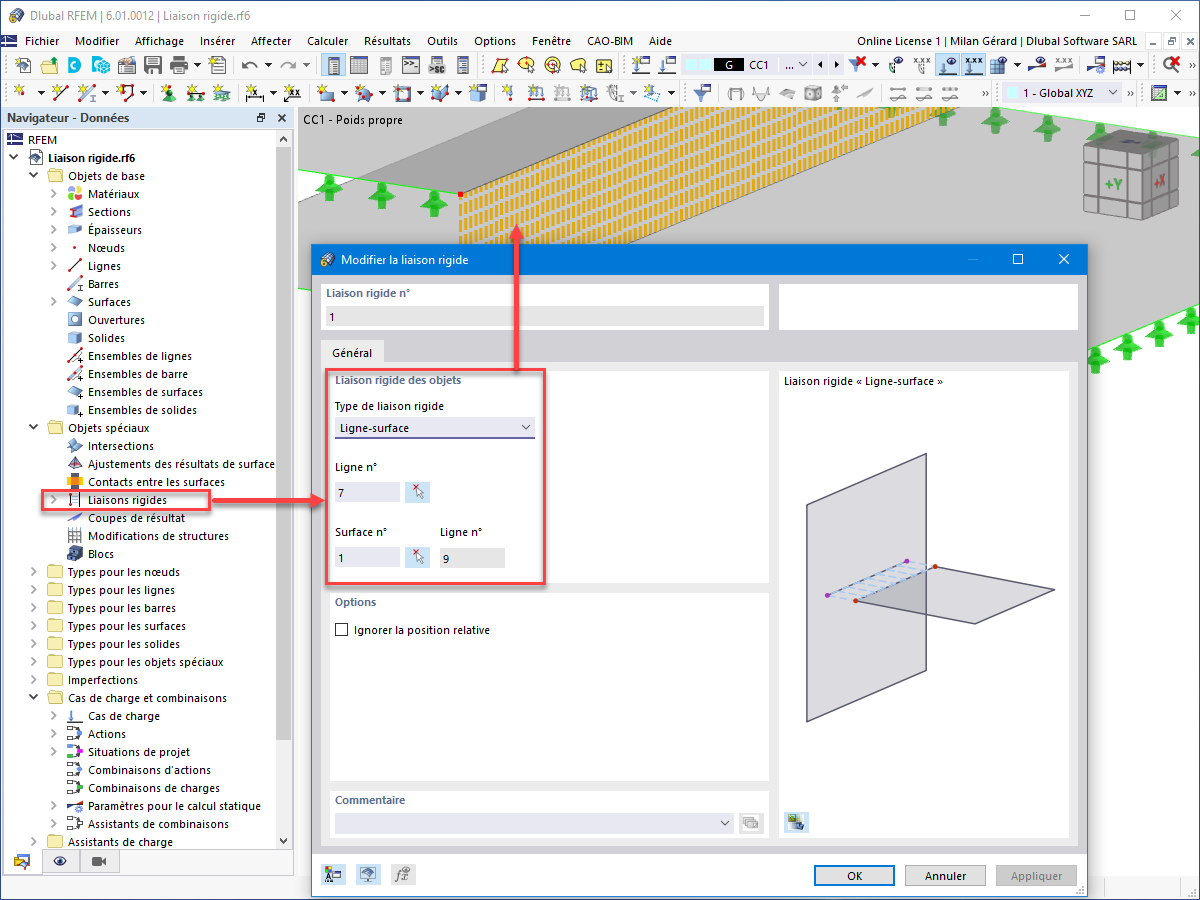Click the Save icon in the toolbar
The width and height of the screenshot is (1200, 900).
pyautogui.click(x=152, y=63)
